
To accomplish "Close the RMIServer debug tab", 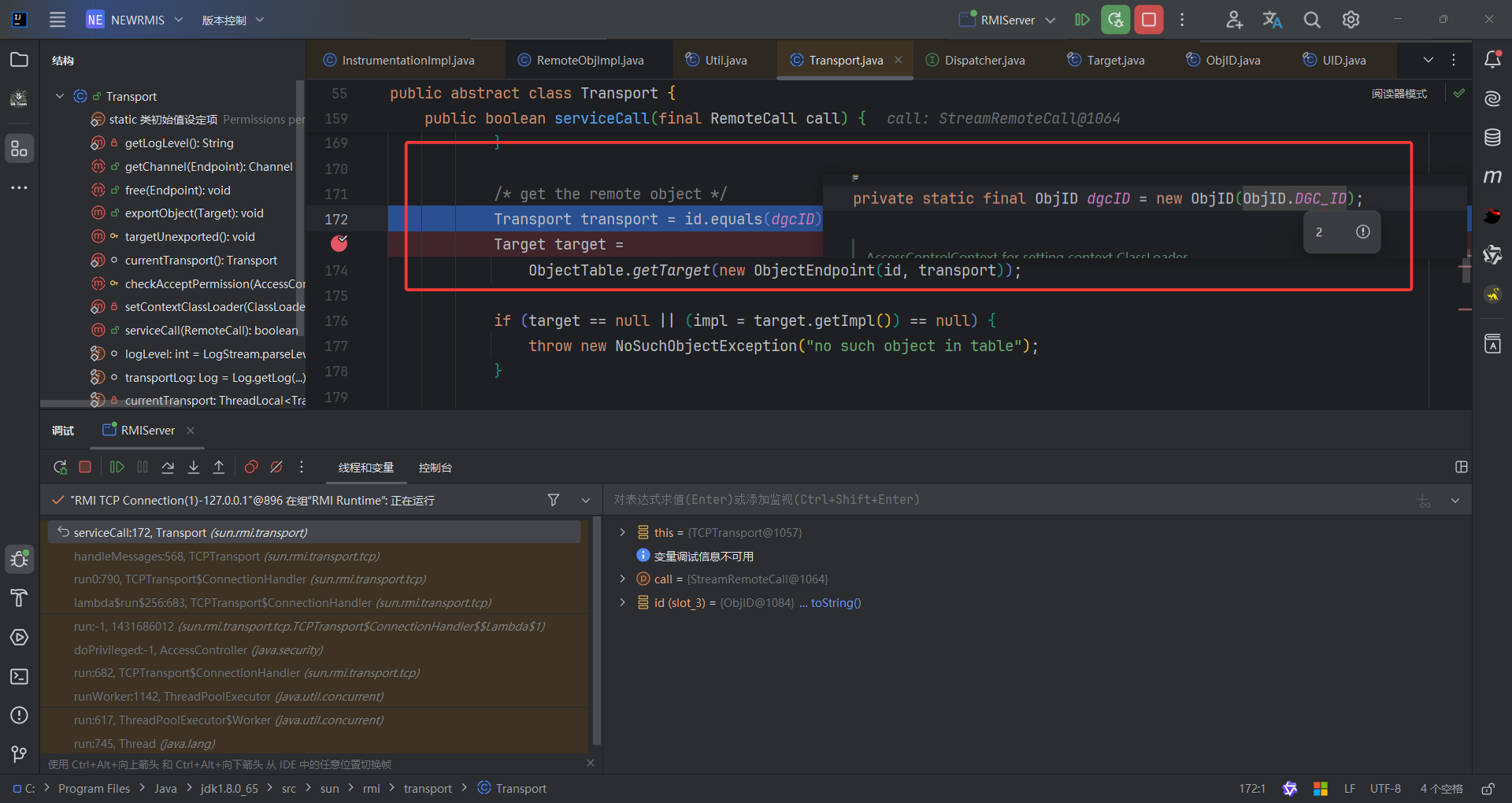I will click(191, 431).
